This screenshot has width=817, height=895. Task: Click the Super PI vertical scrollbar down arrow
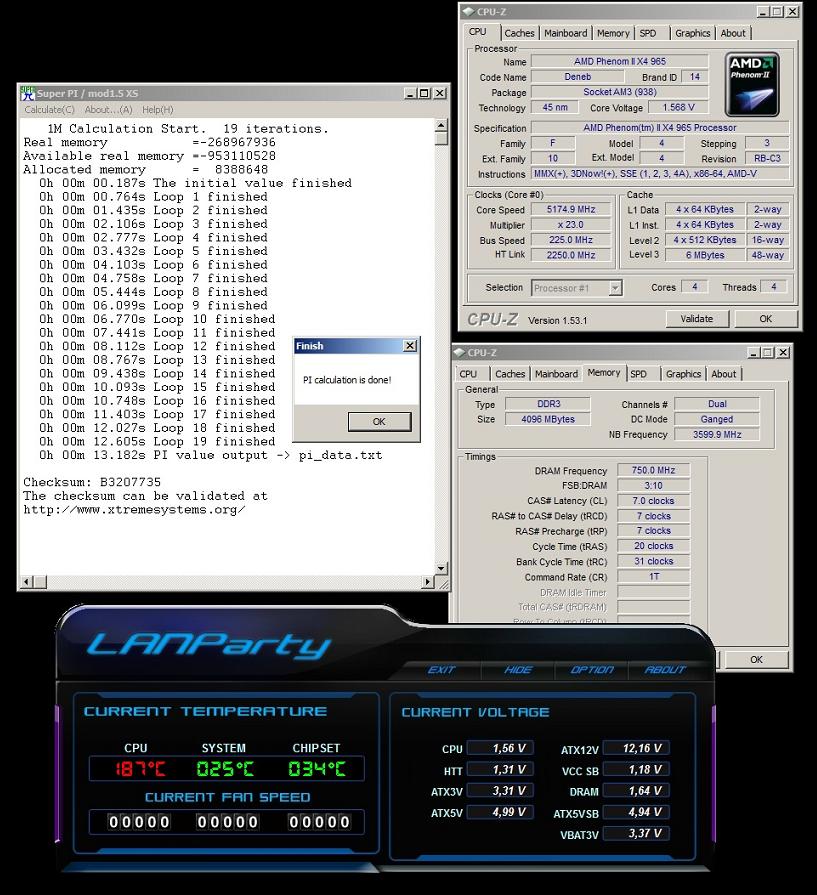point(441,569)
